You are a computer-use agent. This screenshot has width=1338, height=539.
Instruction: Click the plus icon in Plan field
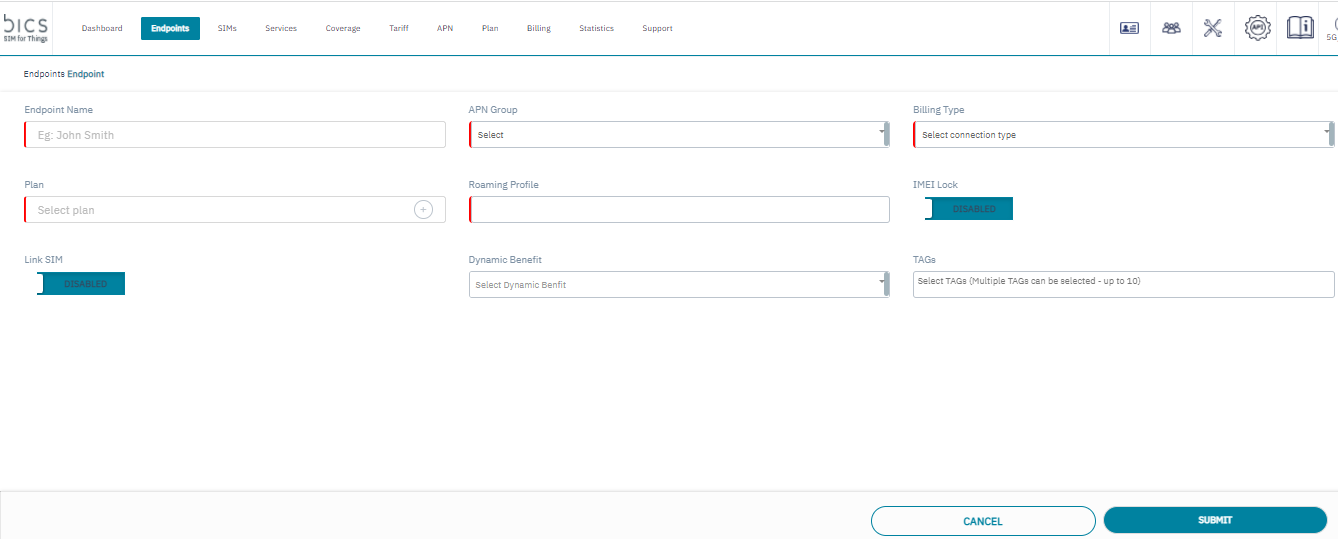pyautogui.click(x=423, y=210)
